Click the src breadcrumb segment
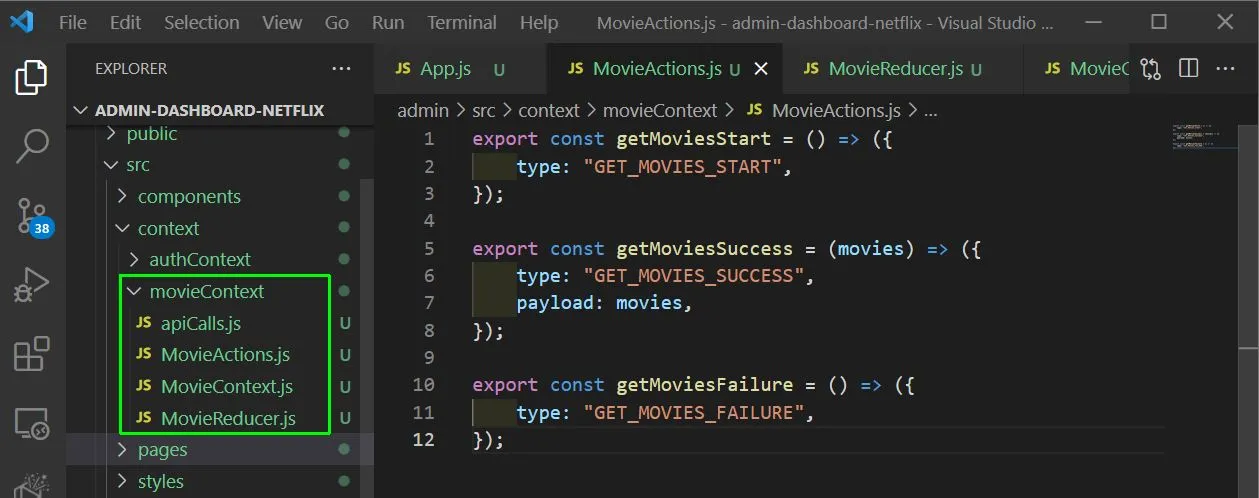 tap(484, 110)
